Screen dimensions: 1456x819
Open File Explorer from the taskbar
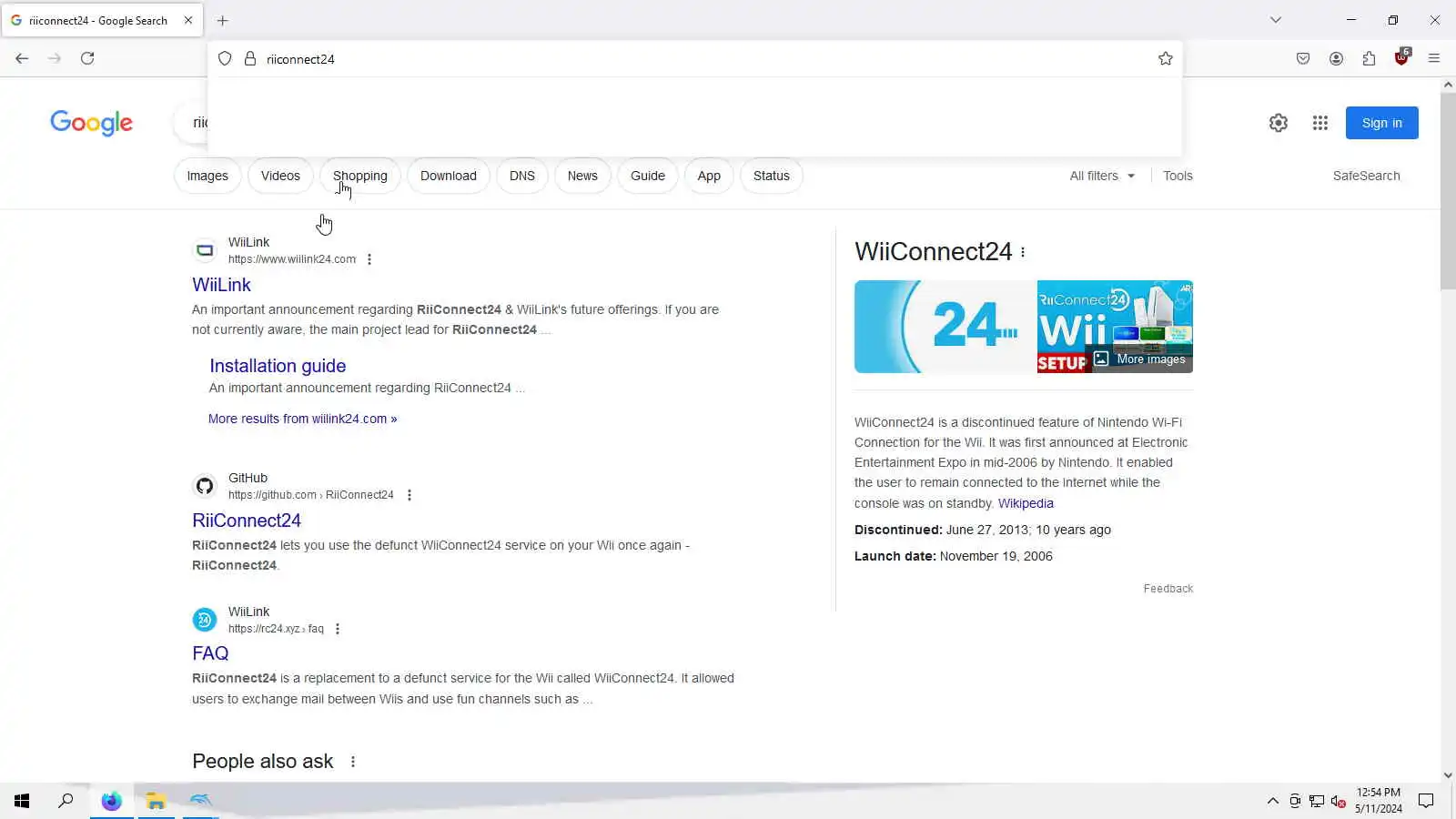(x=156, y=801)
